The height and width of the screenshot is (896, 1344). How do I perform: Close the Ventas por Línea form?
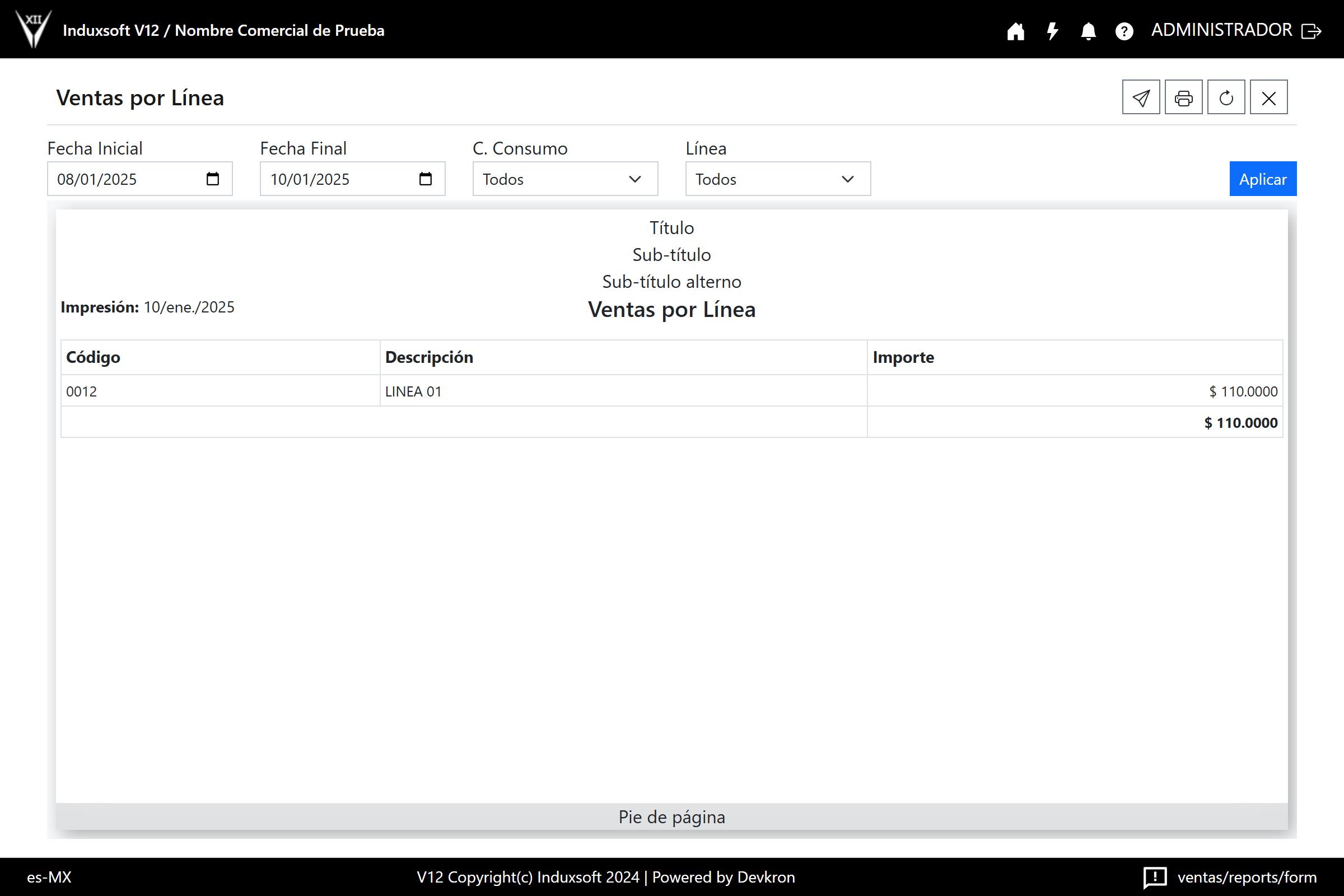point(1268,97)
